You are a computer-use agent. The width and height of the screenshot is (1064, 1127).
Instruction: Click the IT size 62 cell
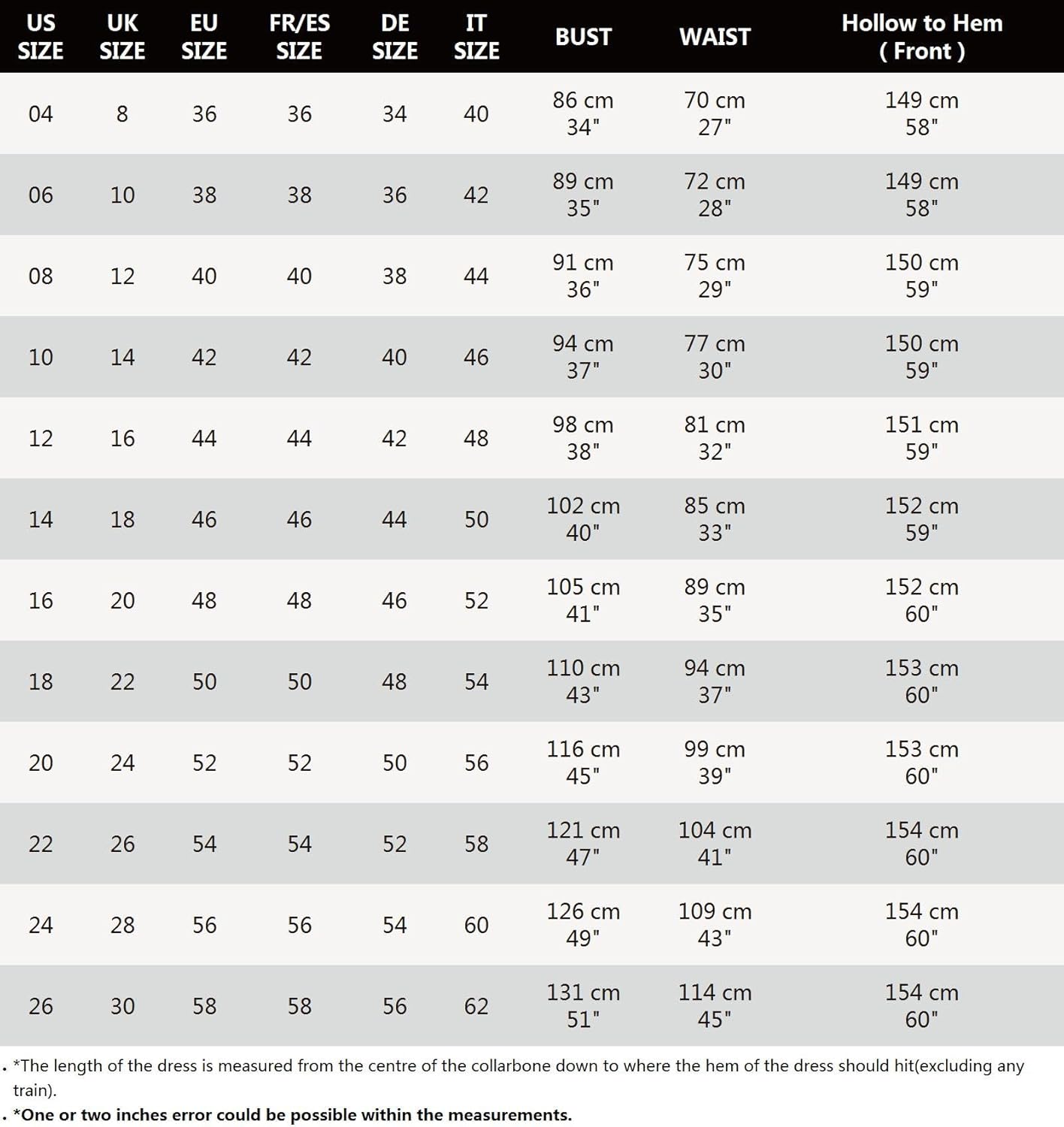point(476,1006)
